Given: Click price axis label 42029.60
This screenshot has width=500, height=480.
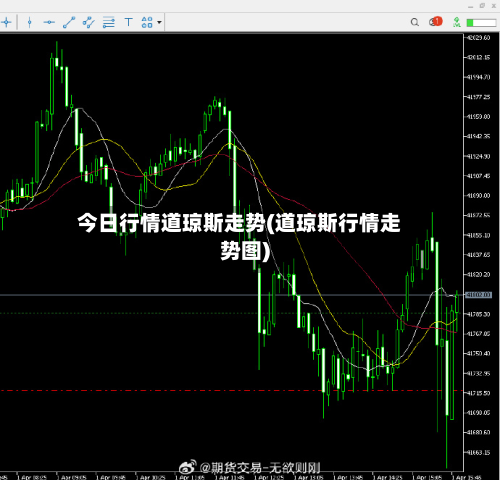Looking at the screenshot, I should (x=478, y=38).
